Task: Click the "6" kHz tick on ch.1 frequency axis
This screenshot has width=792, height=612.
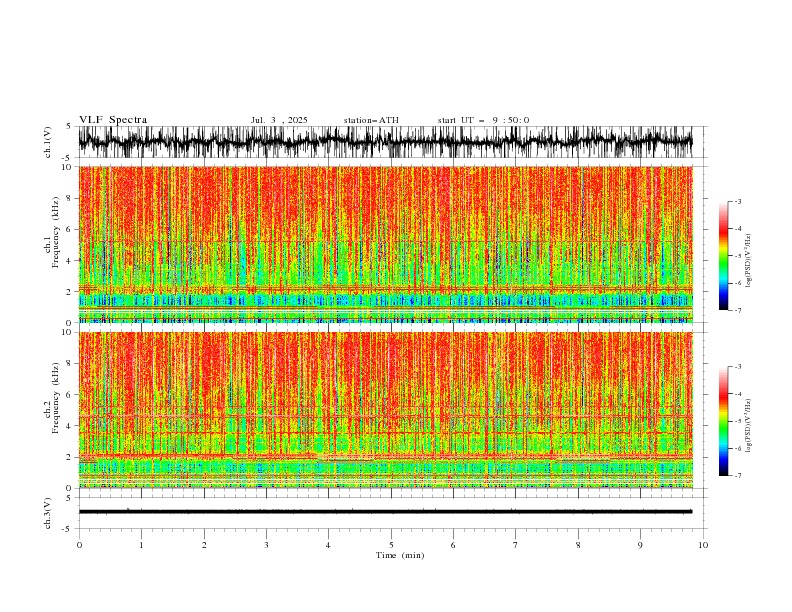Action: [69, 229]
